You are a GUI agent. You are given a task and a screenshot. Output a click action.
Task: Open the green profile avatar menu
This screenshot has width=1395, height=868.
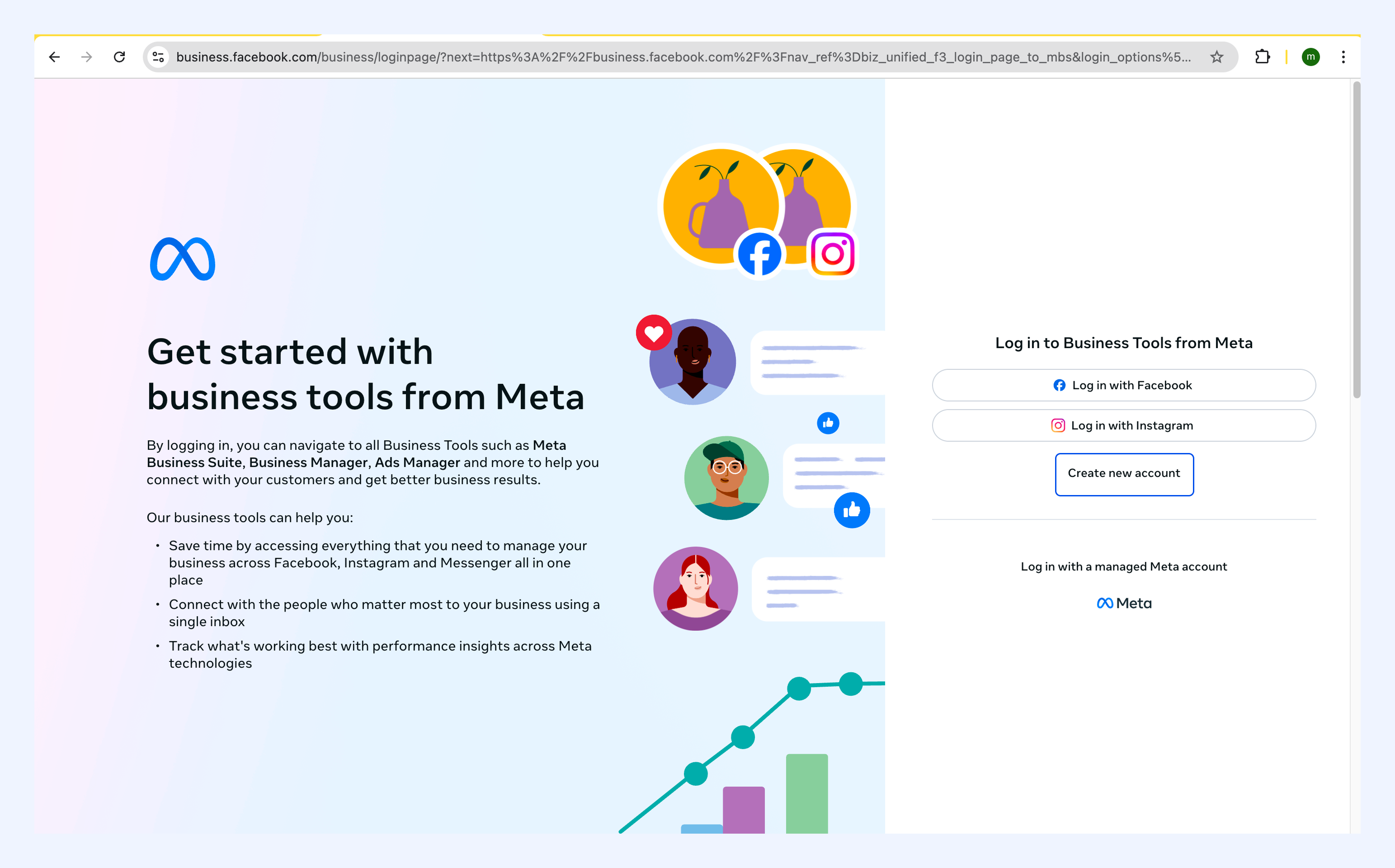pos(1310,57)
